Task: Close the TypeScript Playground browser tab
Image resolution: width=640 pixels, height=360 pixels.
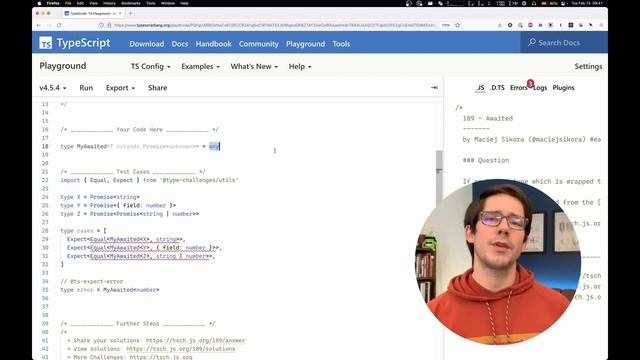Action: click(x=120, y=13)
